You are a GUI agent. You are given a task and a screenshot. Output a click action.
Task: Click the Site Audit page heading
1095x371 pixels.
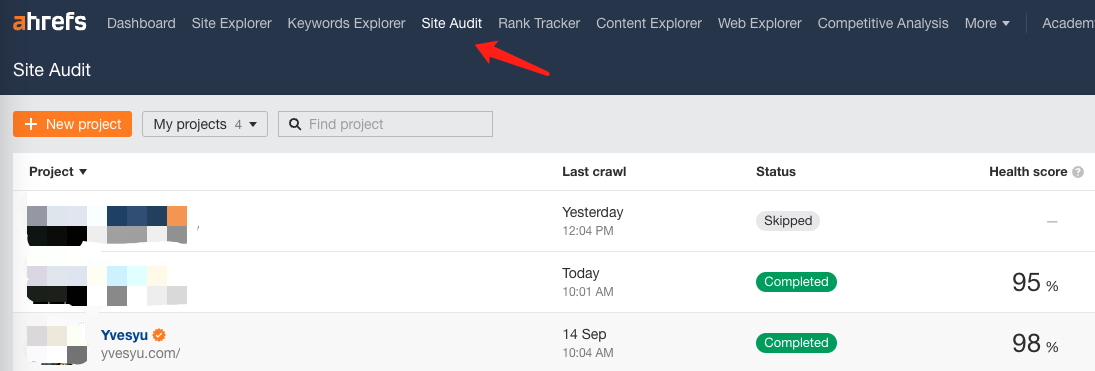(52, 70)
